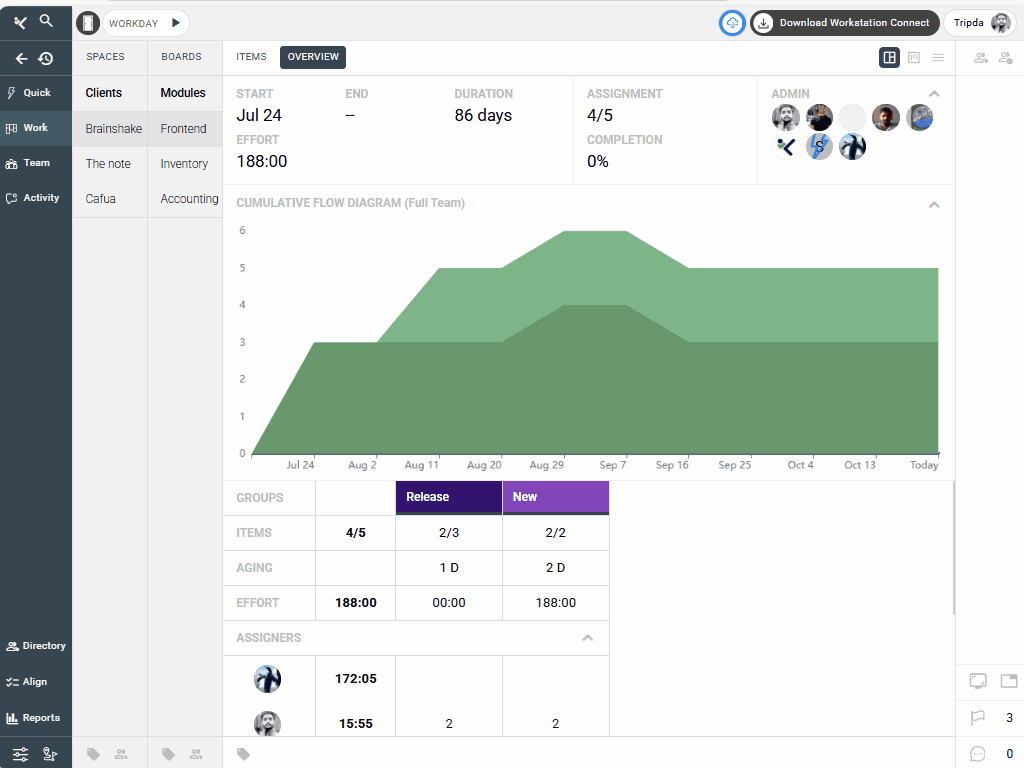This screenshot has height=768, width=1024.
Task: Click the map route flag icon
Action: 50,754
